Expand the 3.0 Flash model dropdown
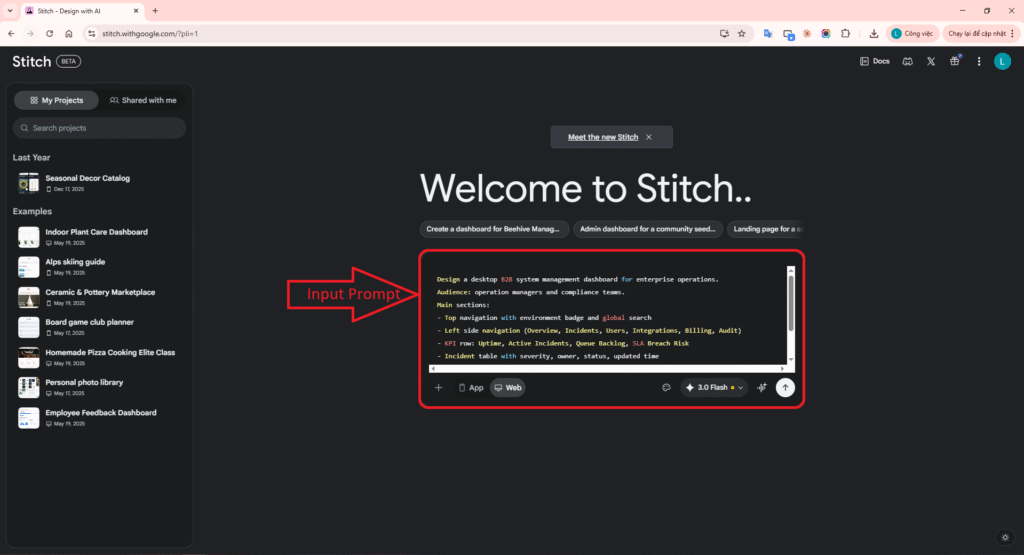 715,388
